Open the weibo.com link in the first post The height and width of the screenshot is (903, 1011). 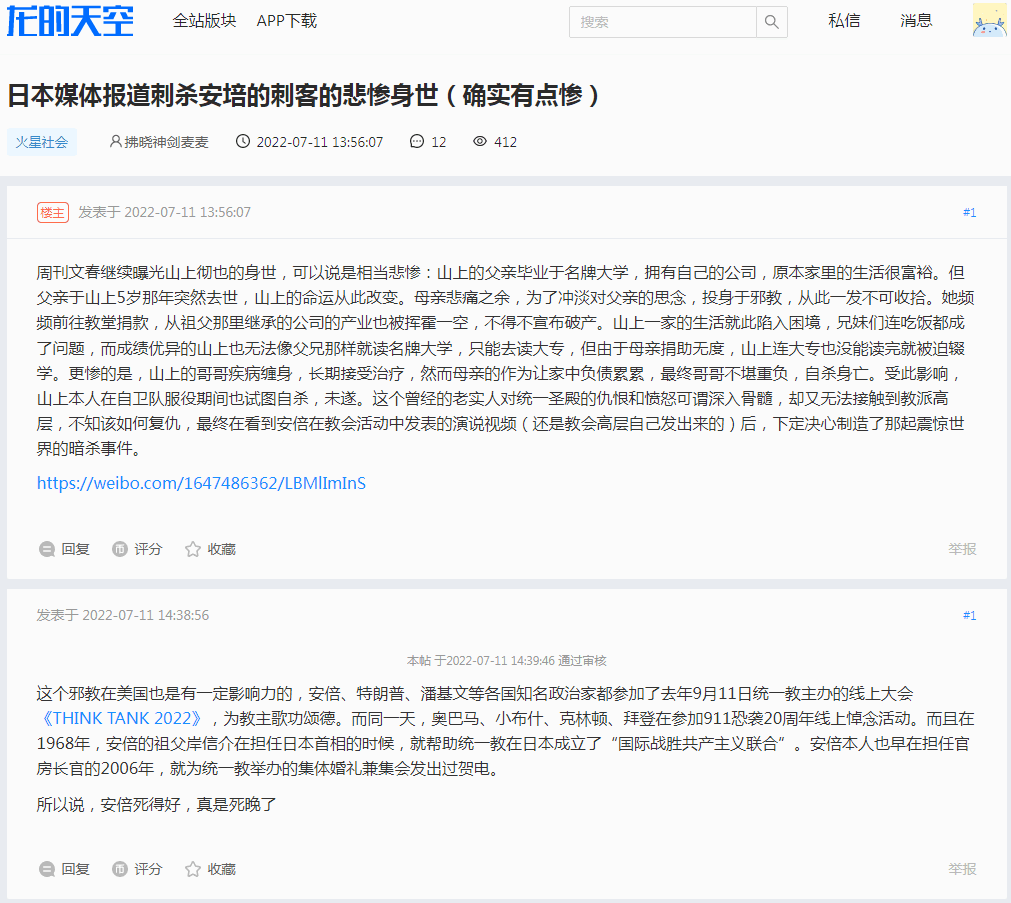coord(201,483)
